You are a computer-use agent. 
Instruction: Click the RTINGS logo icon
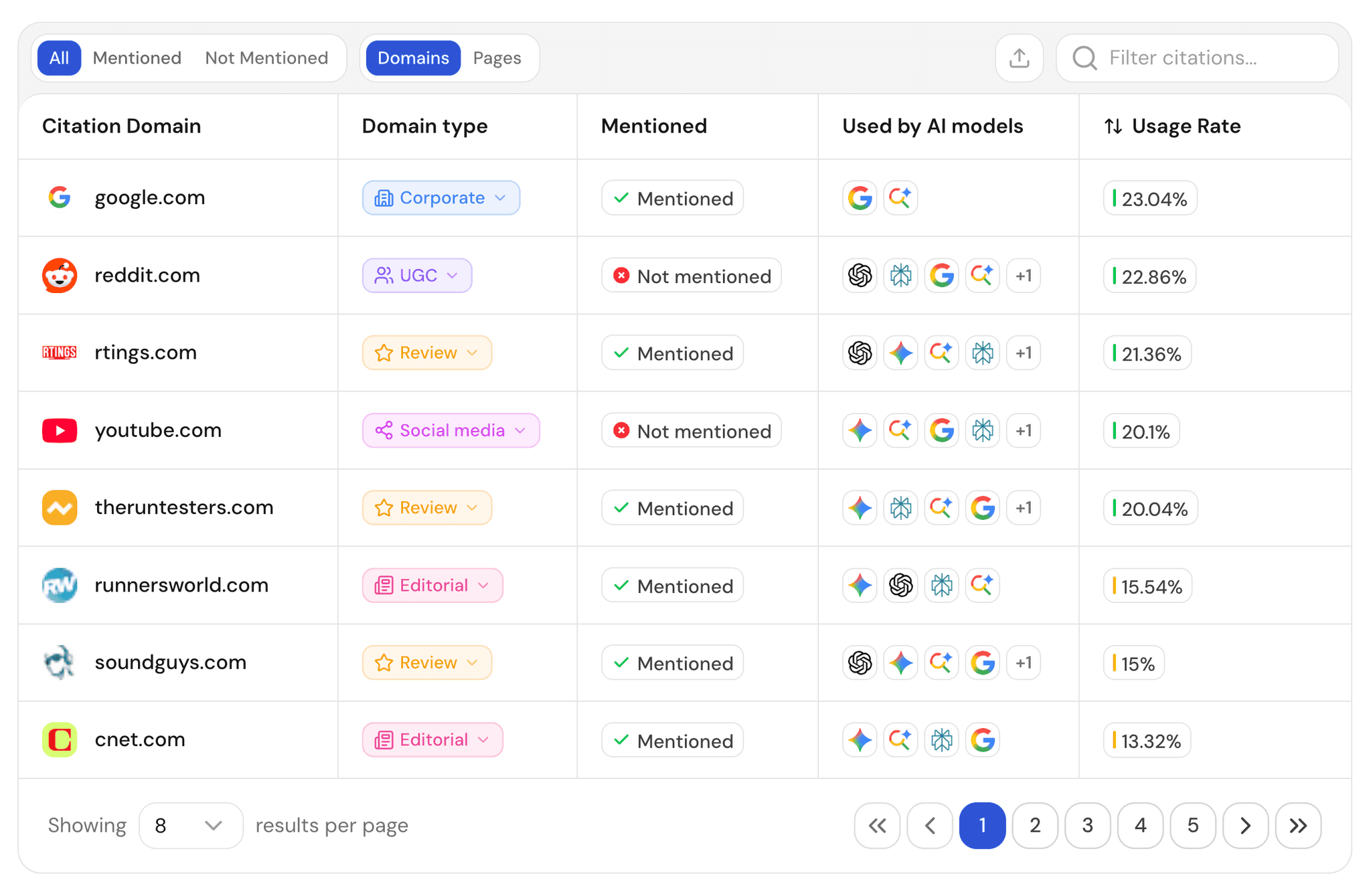pyautogui.click(x=60, y=353)
